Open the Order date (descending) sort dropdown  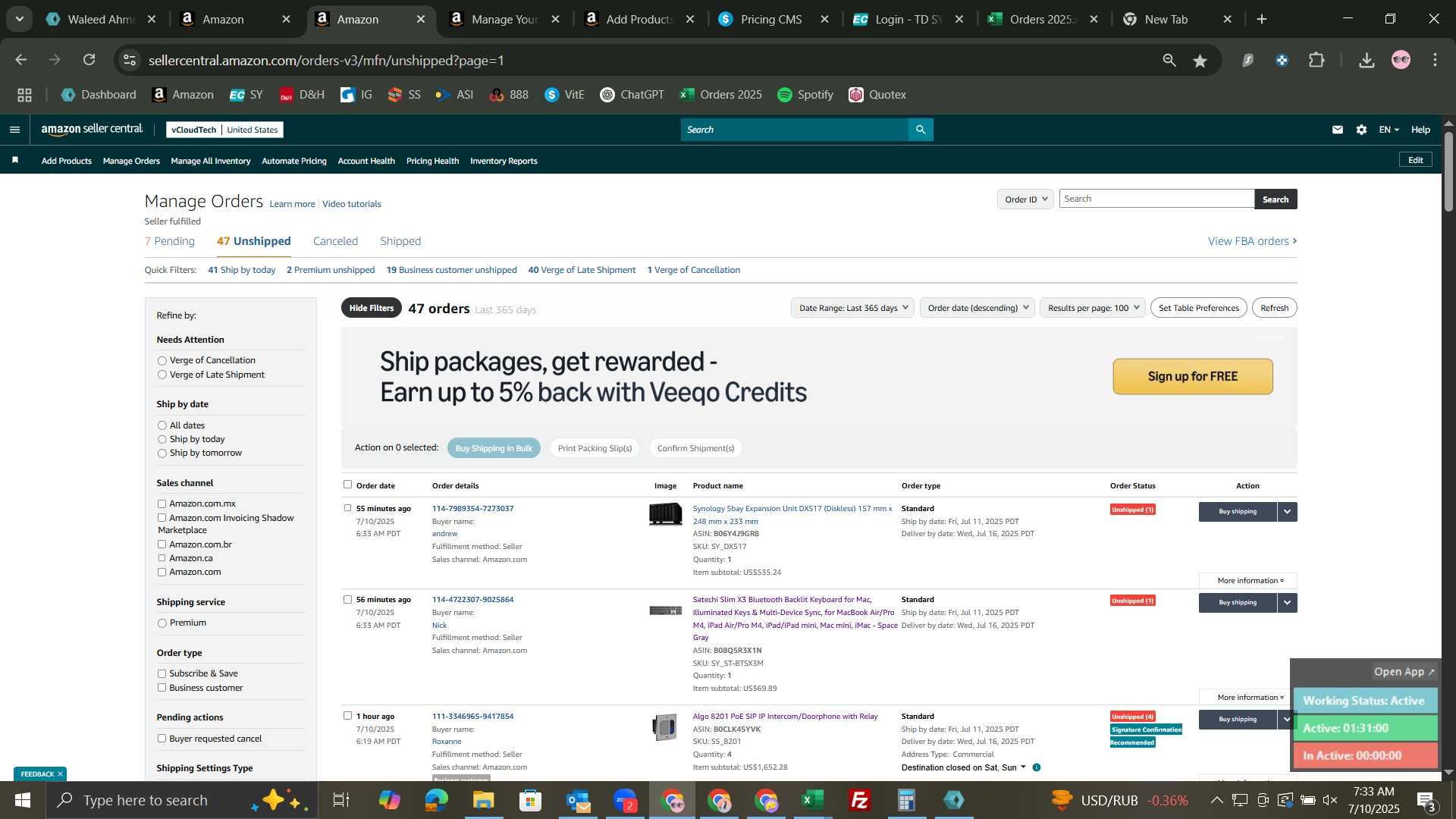pos(977,308)
